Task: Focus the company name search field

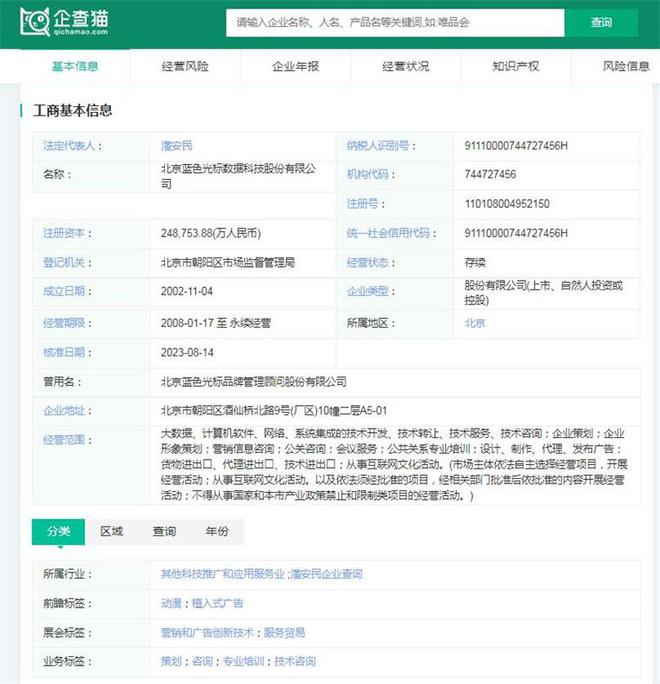Action: tap(395, 23)
